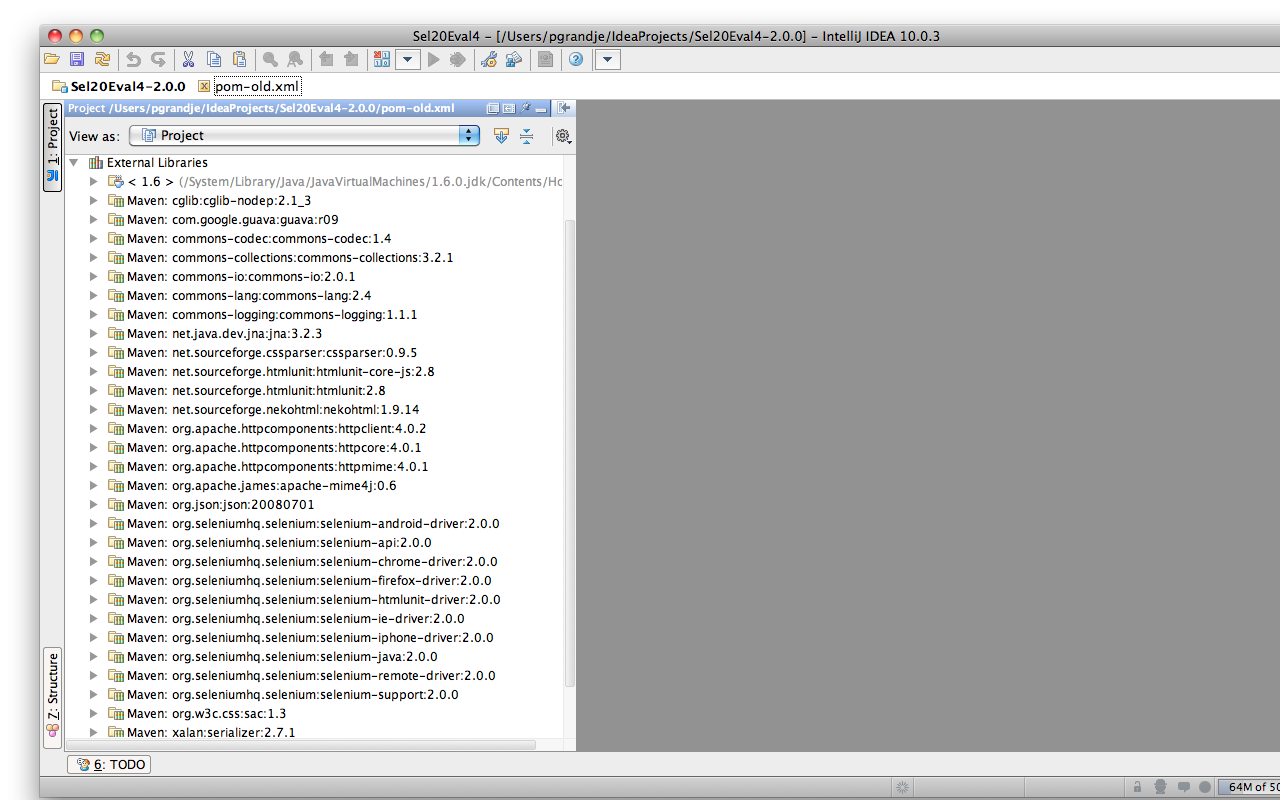
Task: Click commons-lang:commons-lang:2.4 library icon
Action: pyautogui.click(x=115, y=295)
